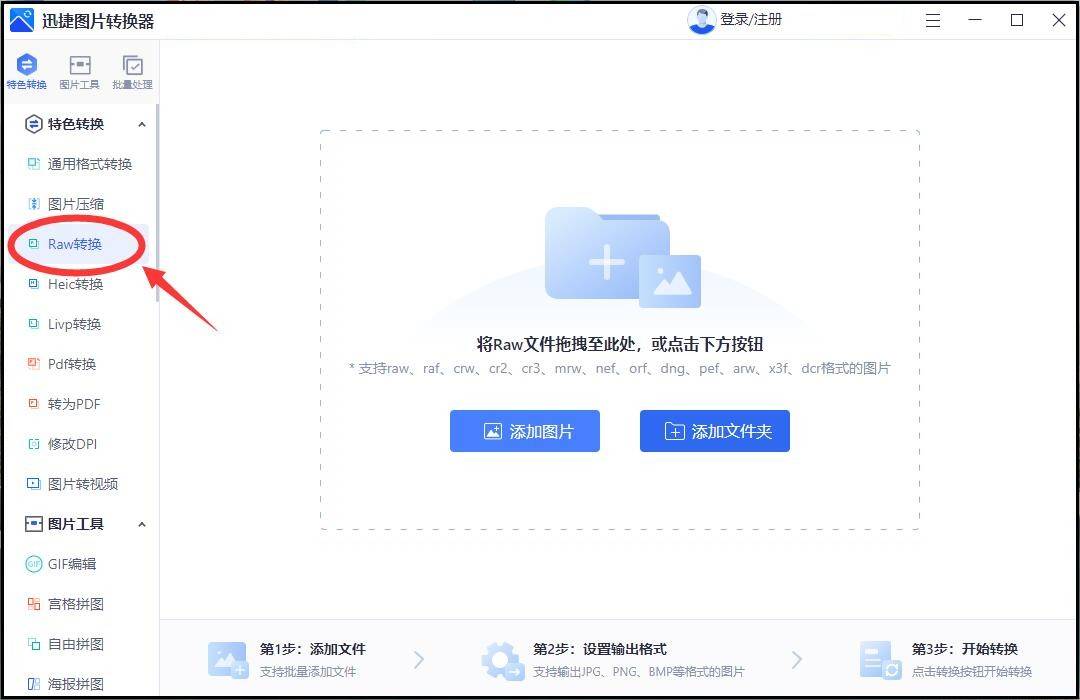Open the 登录/注册 link
1080x700 pixels.
pyautogui.click(x=751, y=20)
